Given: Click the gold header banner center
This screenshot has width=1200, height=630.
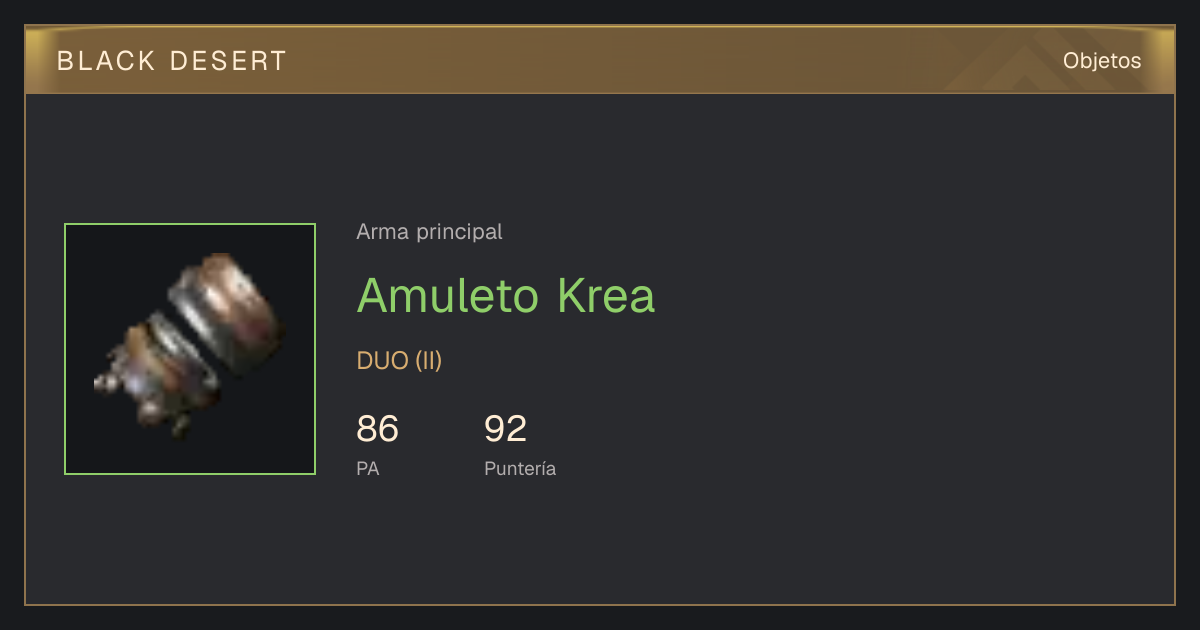Looking at the screenshot, I should [x=600, y=60].
